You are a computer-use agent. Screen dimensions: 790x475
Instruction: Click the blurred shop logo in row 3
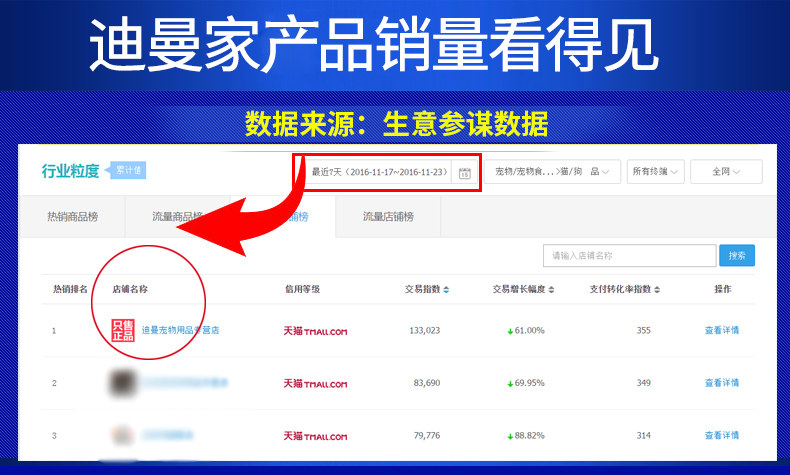122,435
